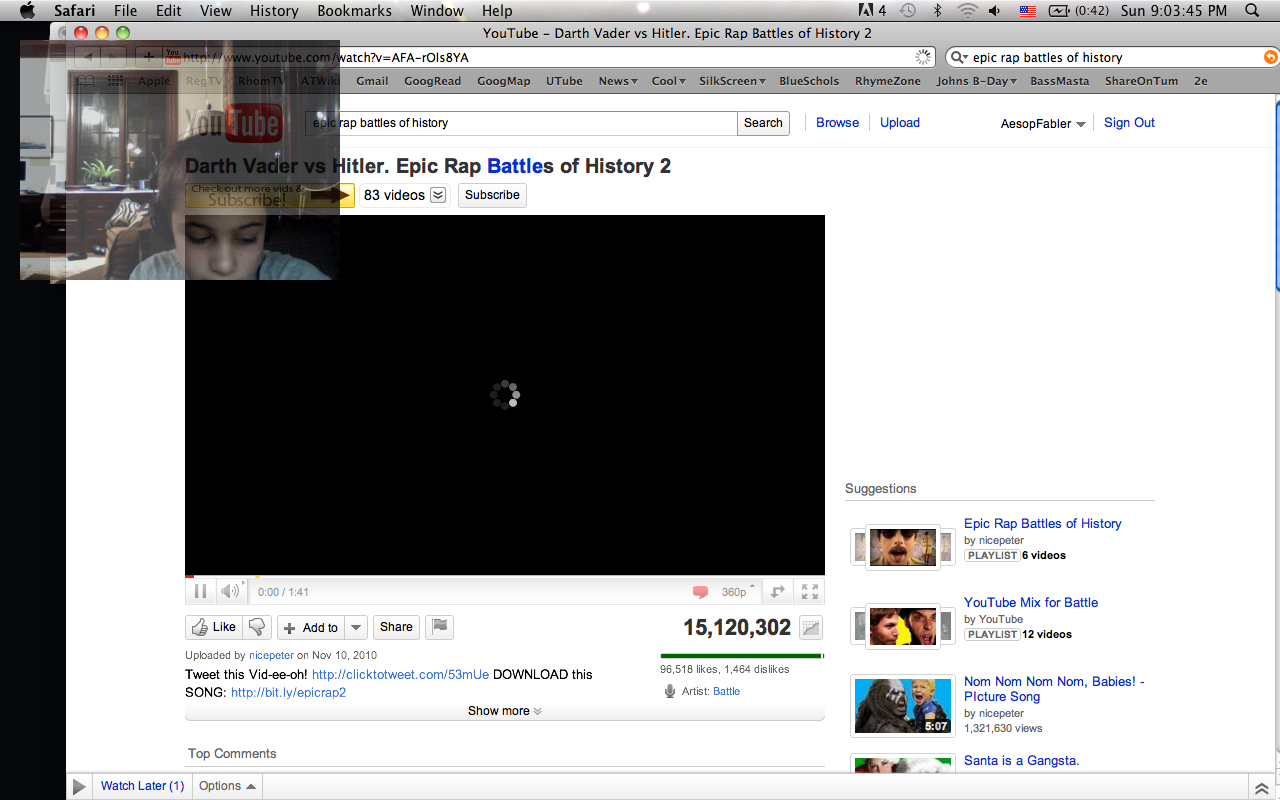1280x800 pixels.
Task: Click the Adobe updater menu bar icon
Action: click(x=872, y=11)
